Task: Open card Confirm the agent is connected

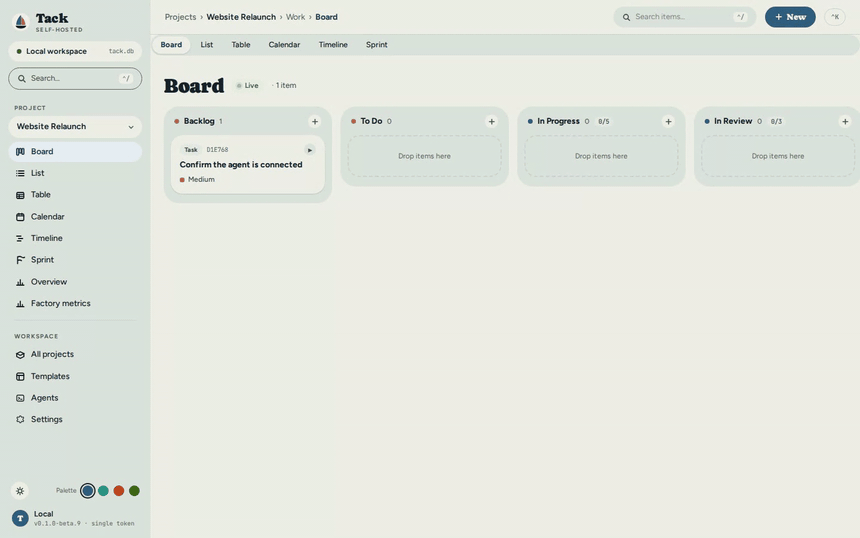Action: click(x=248, y=165)
